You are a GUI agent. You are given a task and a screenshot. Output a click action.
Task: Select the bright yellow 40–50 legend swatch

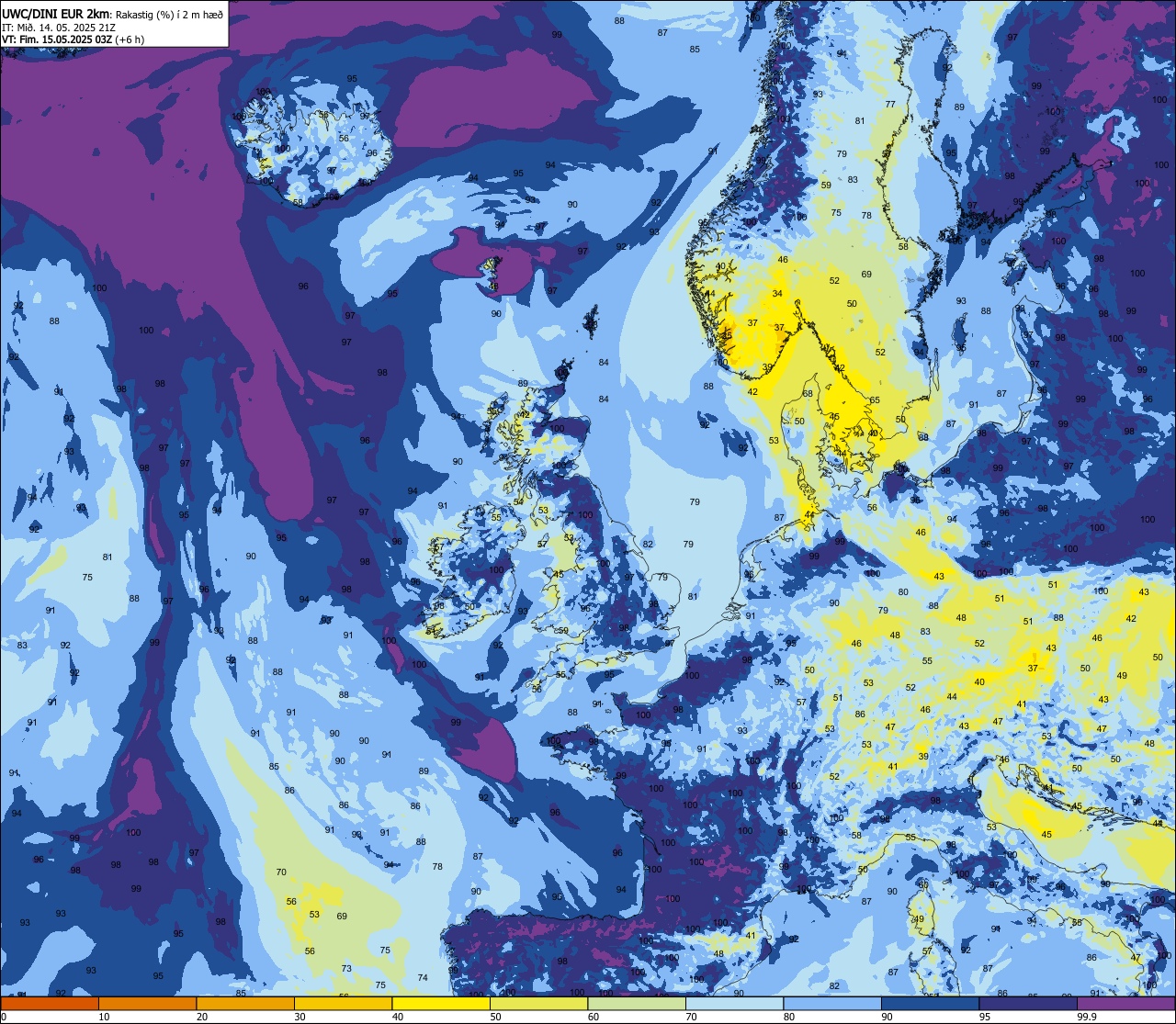tap(441, 1003)
